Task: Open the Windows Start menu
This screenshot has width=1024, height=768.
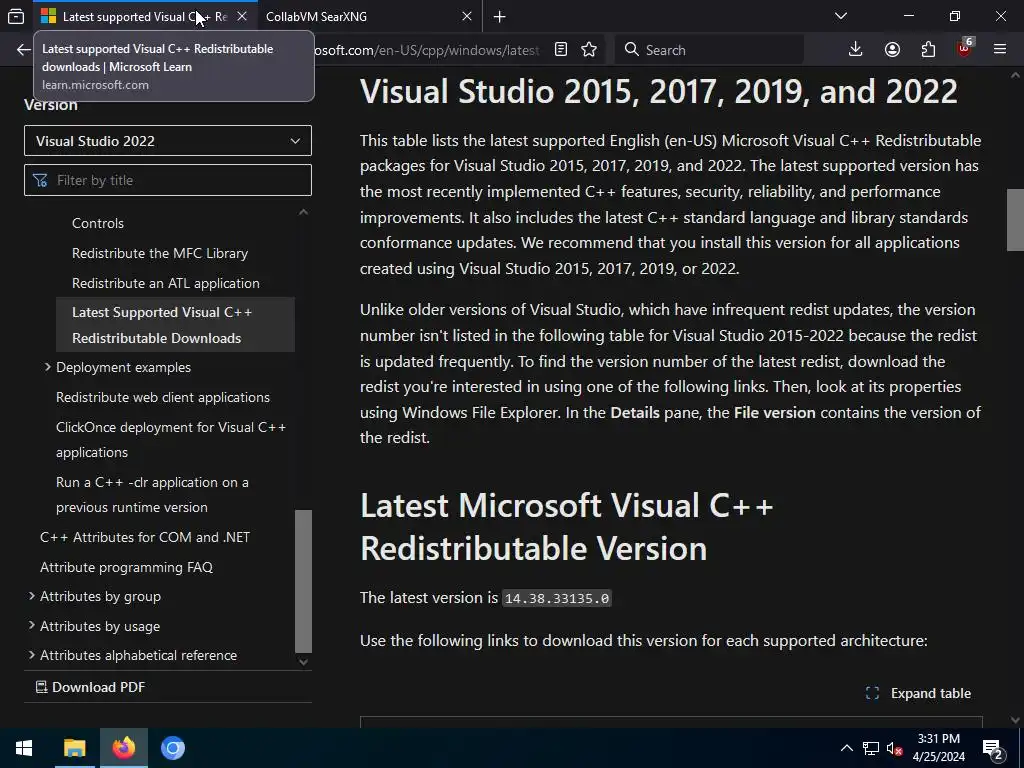Action: (x=24, y=748)
